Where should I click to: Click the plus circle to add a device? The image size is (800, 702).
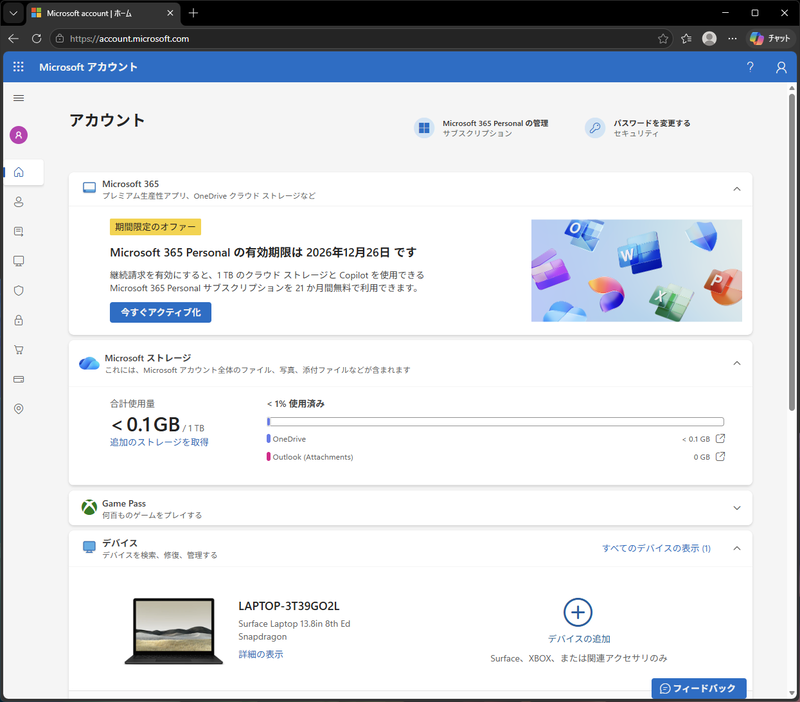click(578, 612)
